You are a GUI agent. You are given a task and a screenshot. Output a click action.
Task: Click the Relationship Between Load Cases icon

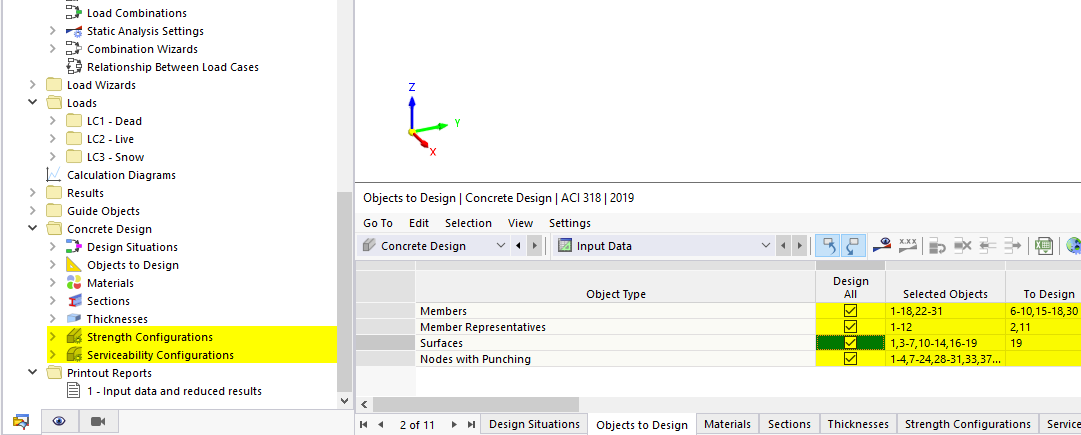[x=74, y=67]
